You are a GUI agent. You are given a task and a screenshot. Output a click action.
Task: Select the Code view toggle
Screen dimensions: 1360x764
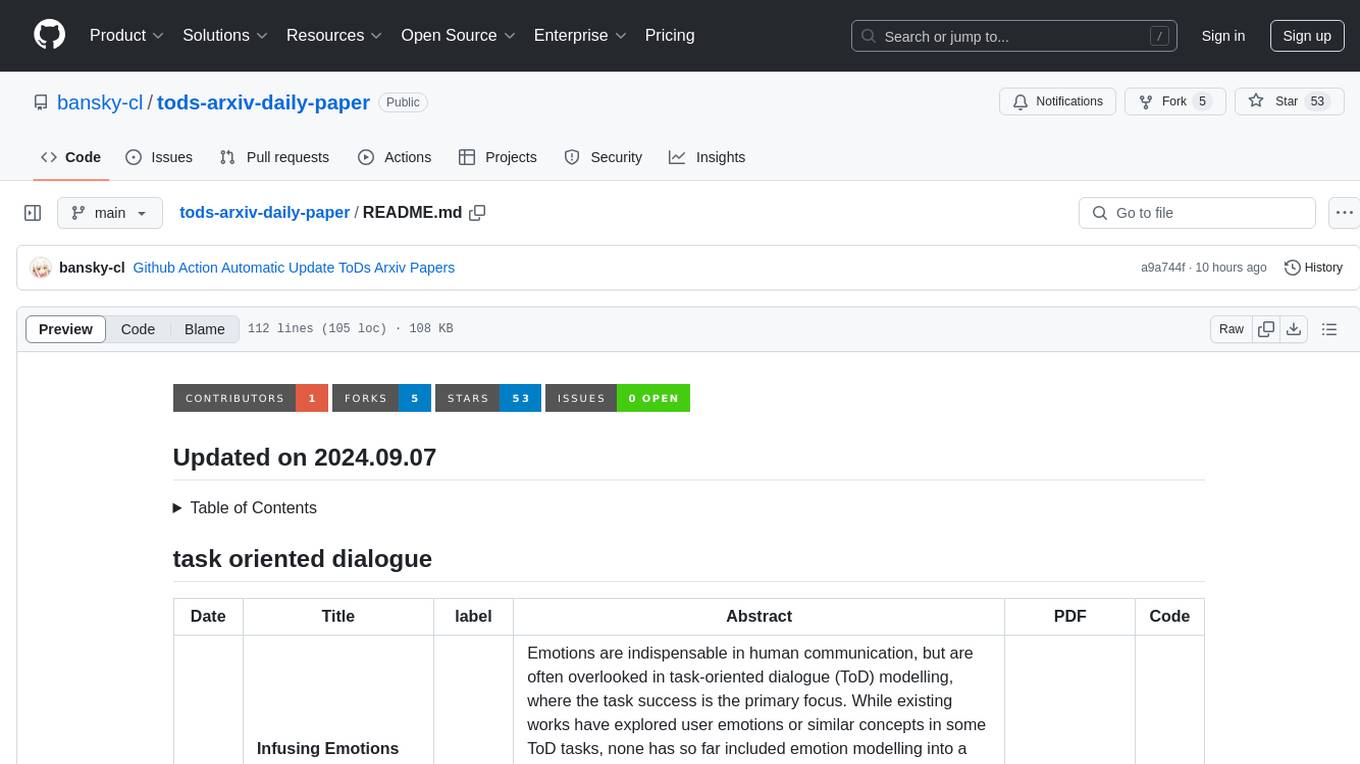(138, 329)
